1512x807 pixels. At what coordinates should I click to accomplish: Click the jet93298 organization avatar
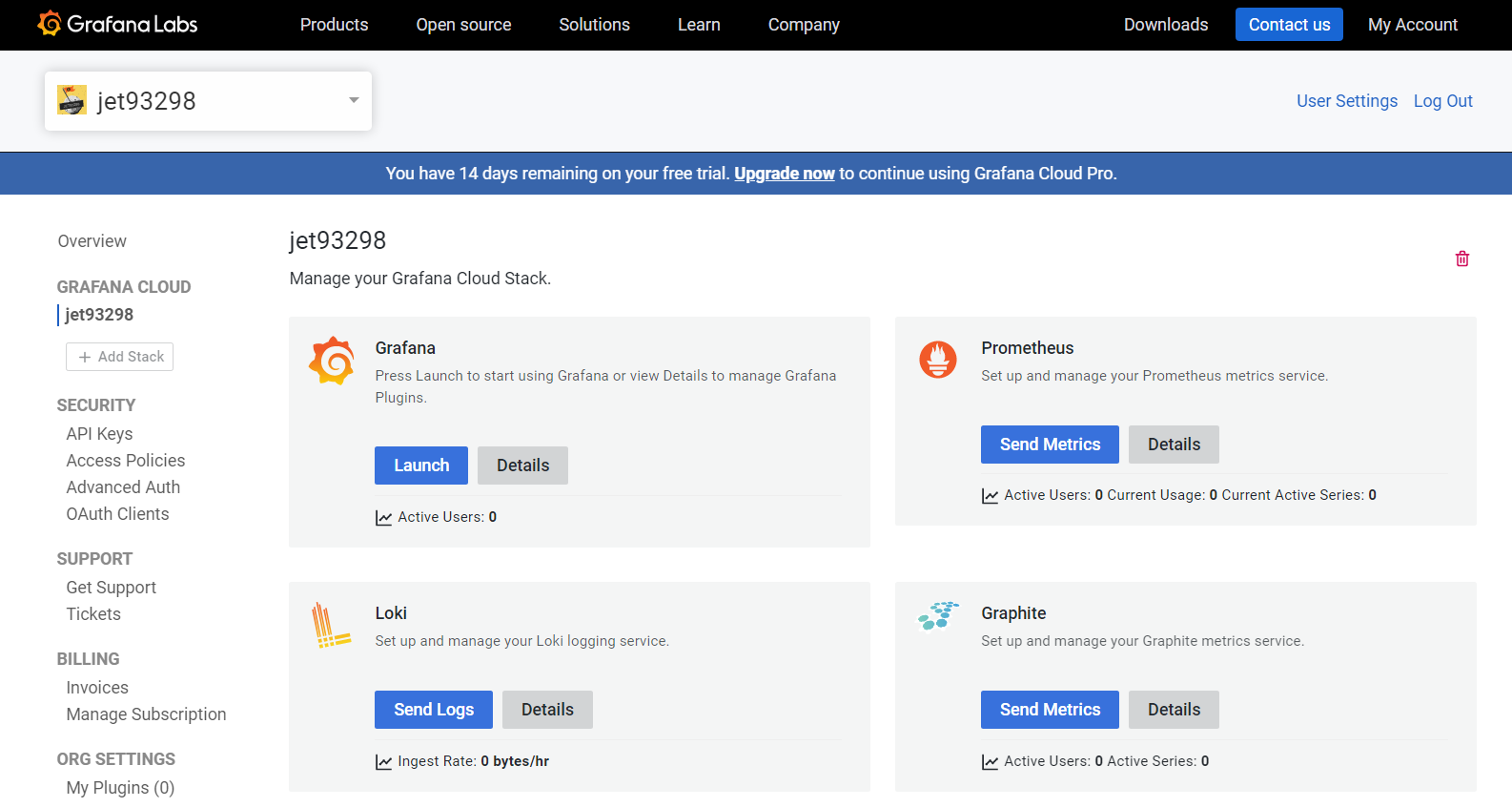[x=72, y=100]
